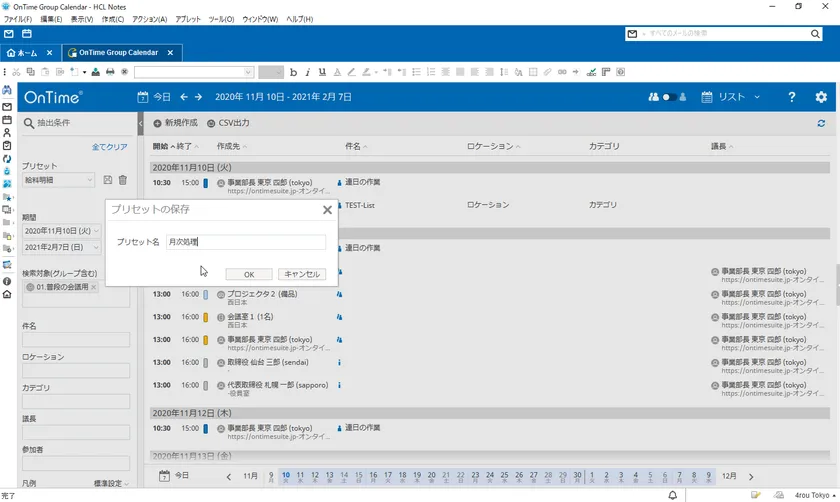This screenshot has width=840, height=502.
Task: Open help with the question mark icon
Action: (x=792, y=97)
